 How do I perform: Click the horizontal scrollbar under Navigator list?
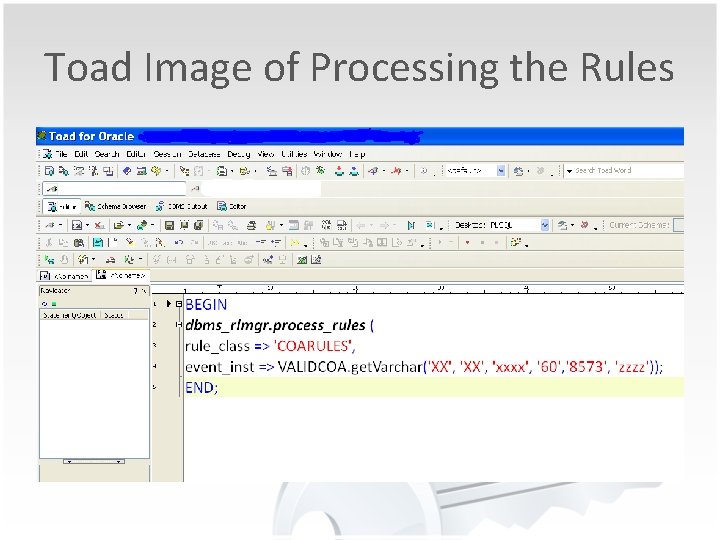tap(94, 461)
